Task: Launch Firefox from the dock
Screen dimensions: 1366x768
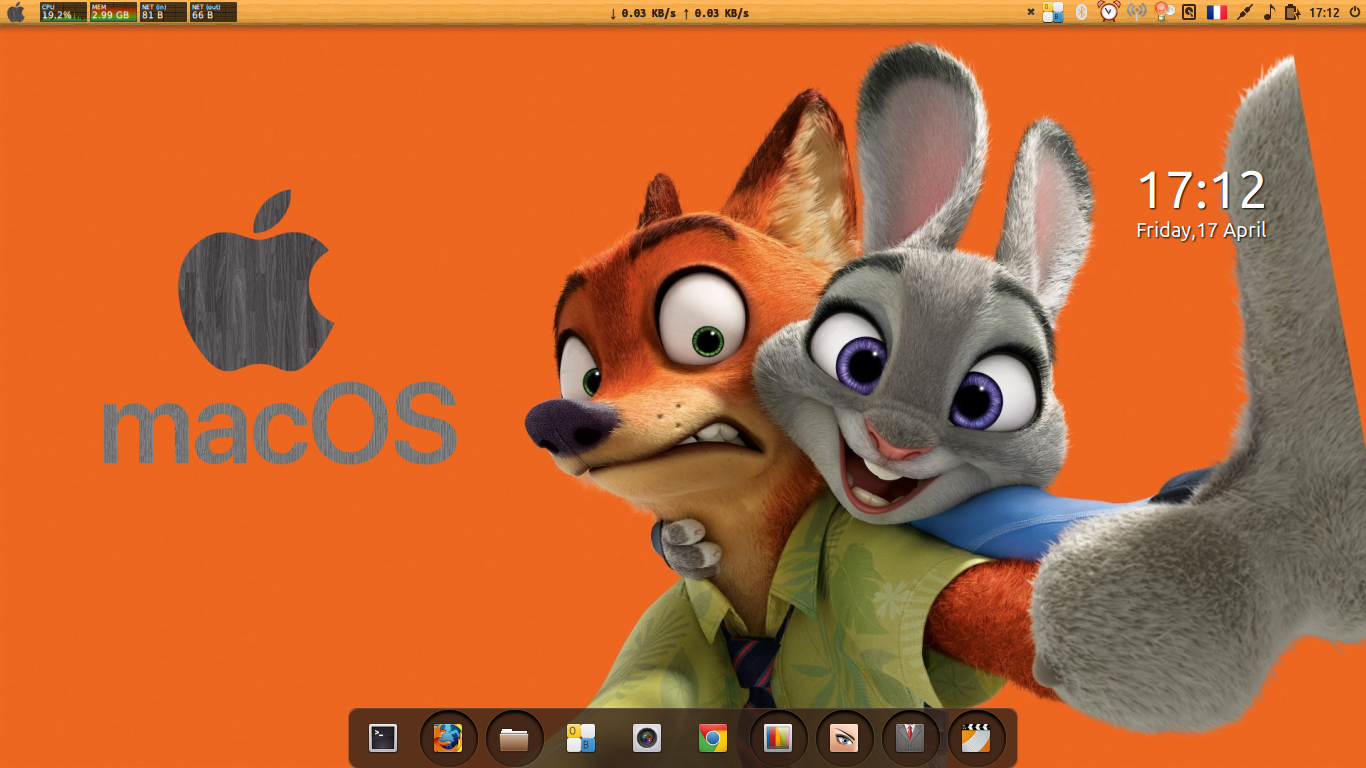Action: (448, 738)
